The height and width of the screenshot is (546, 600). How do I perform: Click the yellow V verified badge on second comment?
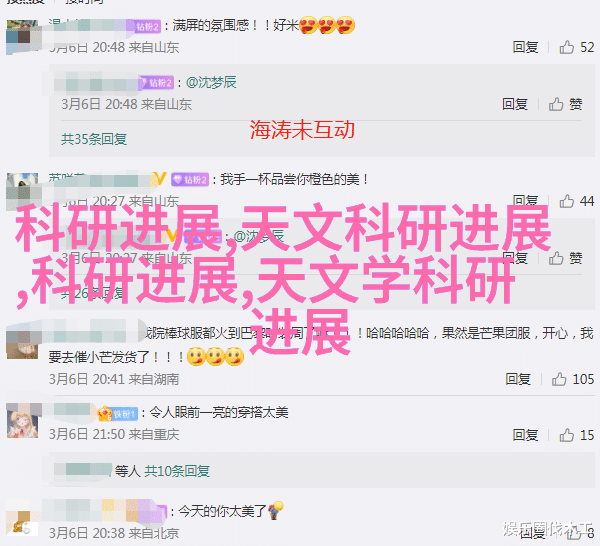click(x=160, y=179)
